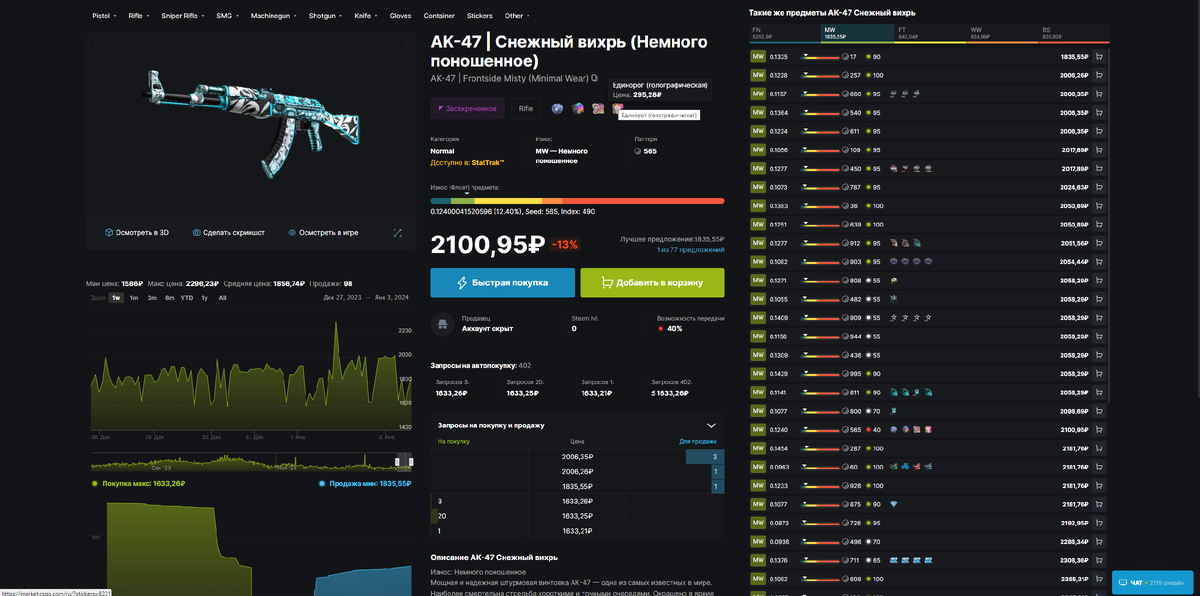The width and height of the screenshot is (1200, 596).
Task: Click Осмотреть в игре
Action: 323,232
